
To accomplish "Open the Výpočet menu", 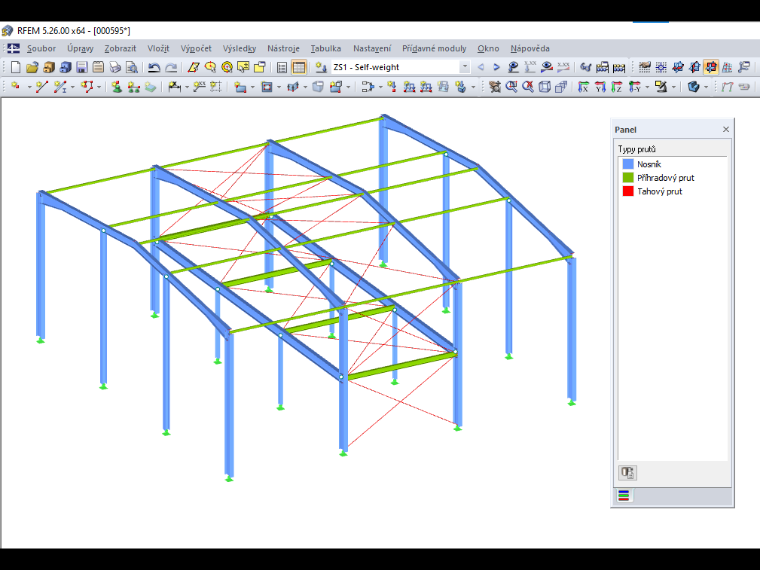I will click(196, 48).
